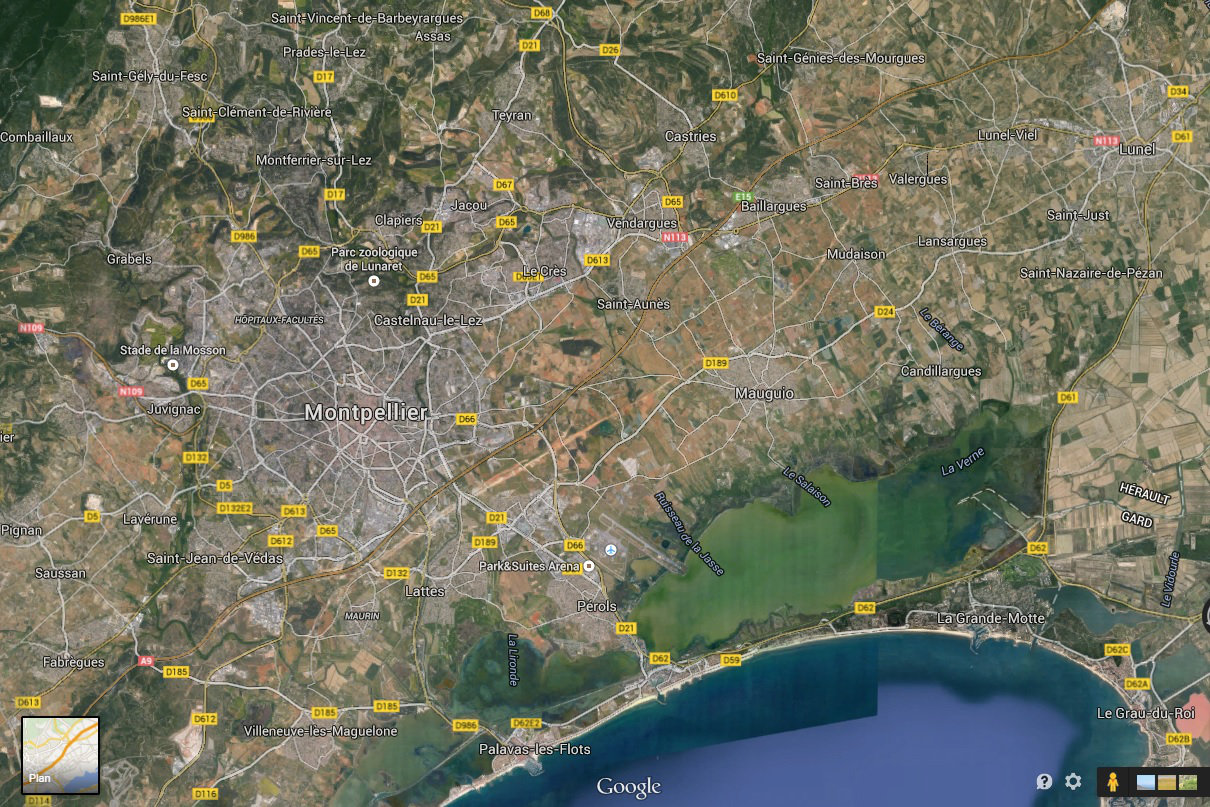This screenshot has height=807, width=1210.
Task: Click the Teyran town label
Action: (512, 115)
